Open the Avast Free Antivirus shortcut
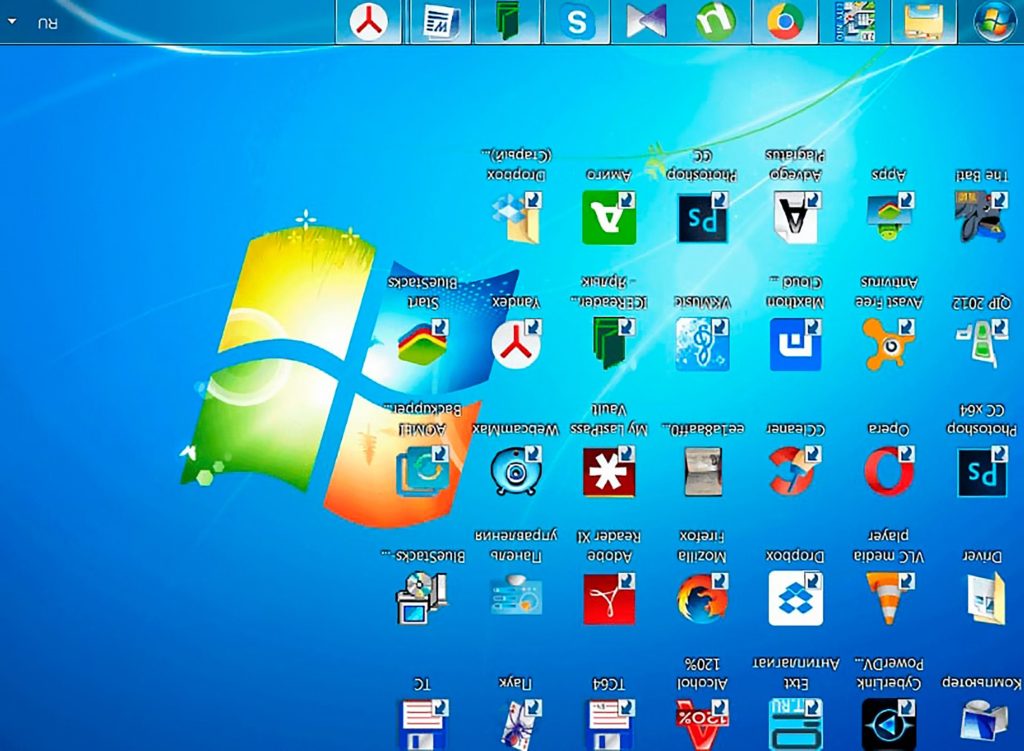This screenshot has width=1024, height=751. click(889, 343)
